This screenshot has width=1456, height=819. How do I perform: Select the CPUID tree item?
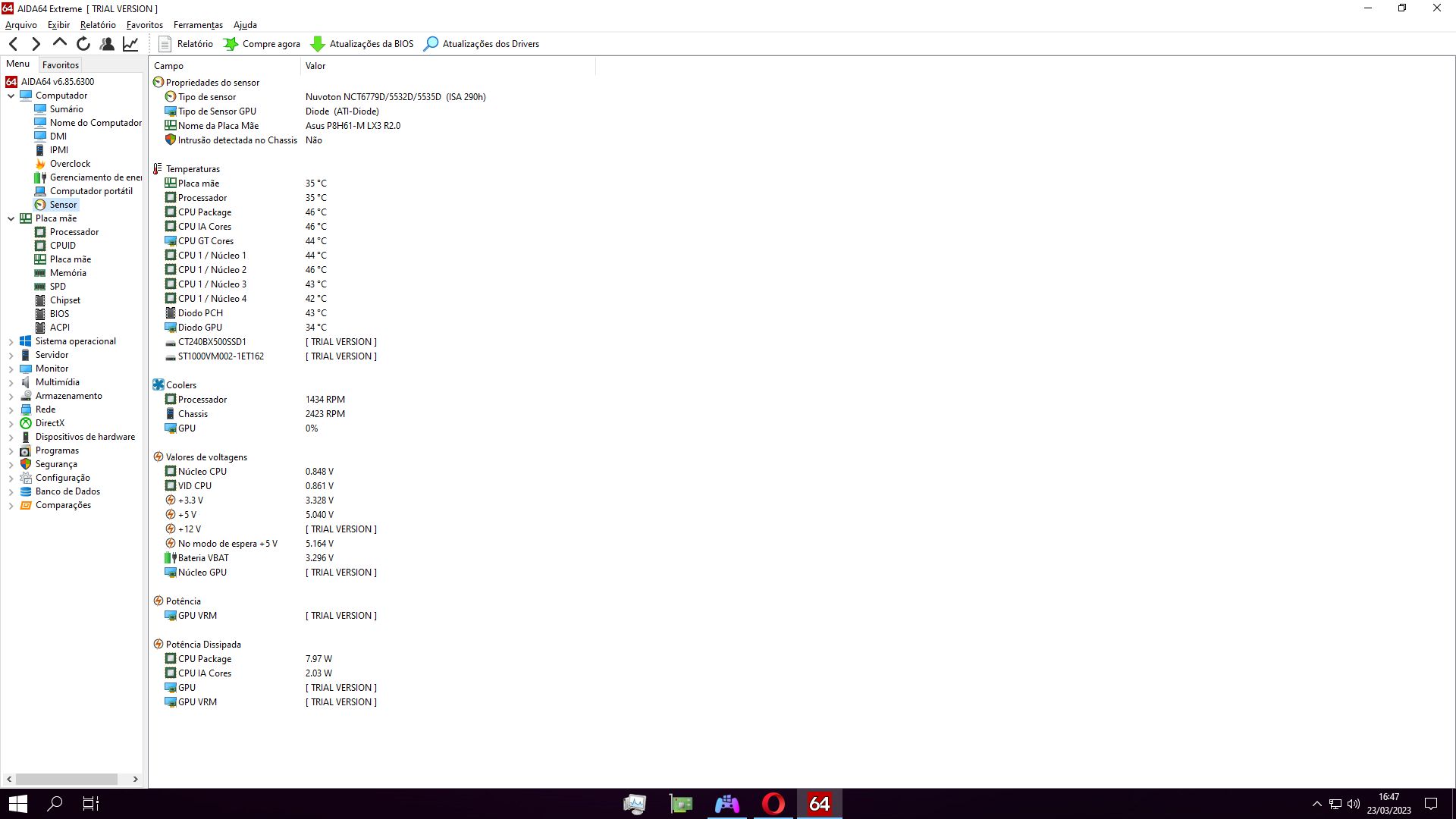tap(63, 246)
